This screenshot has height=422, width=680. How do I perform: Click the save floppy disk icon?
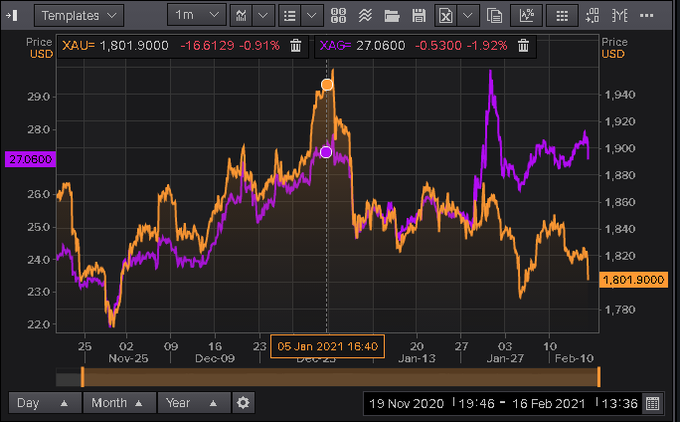pyautogui.click(x=418, y=16)
